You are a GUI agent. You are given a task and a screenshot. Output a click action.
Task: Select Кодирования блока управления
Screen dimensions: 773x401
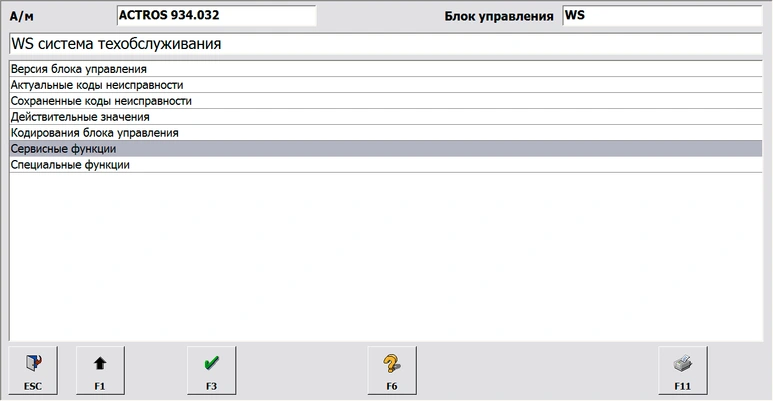[94, 133]
